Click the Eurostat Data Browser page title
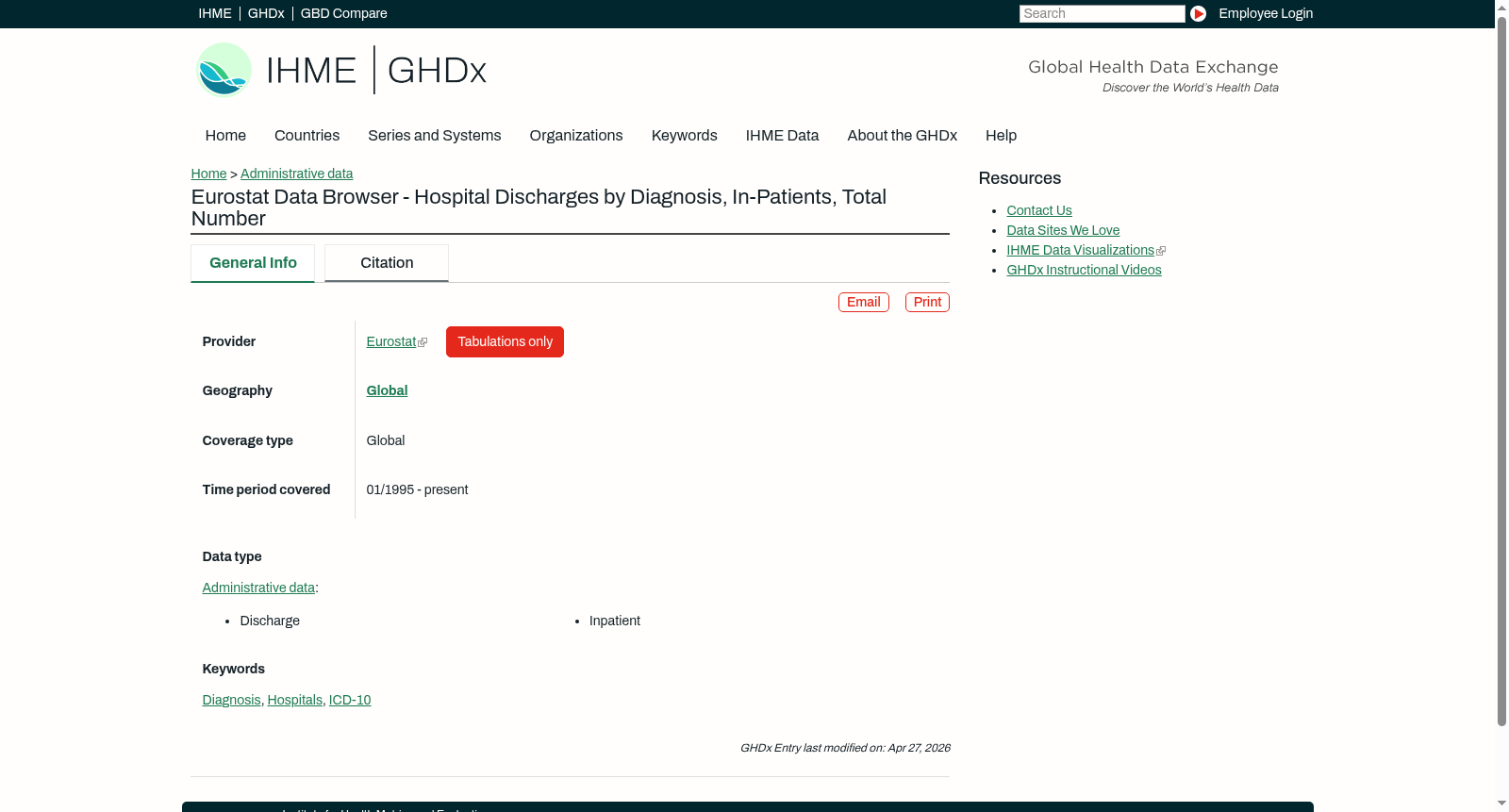This screenshot has height=812, width=1509. coord(539,207)
